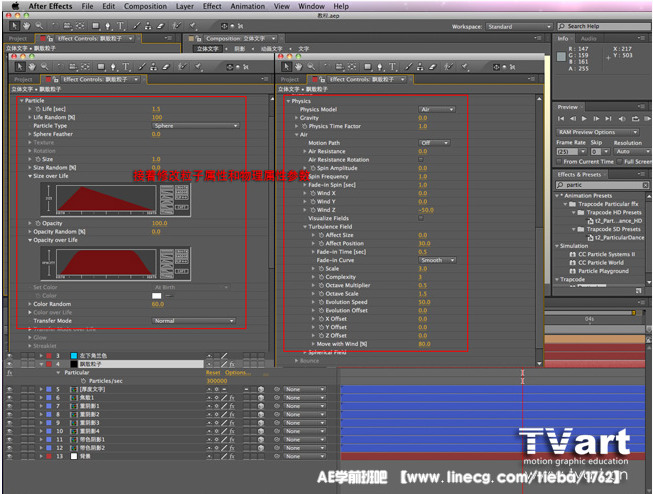Click Reset for Particular effect
Image resolution: width=653 pixels, height=494 pixels.
point(213,372)
